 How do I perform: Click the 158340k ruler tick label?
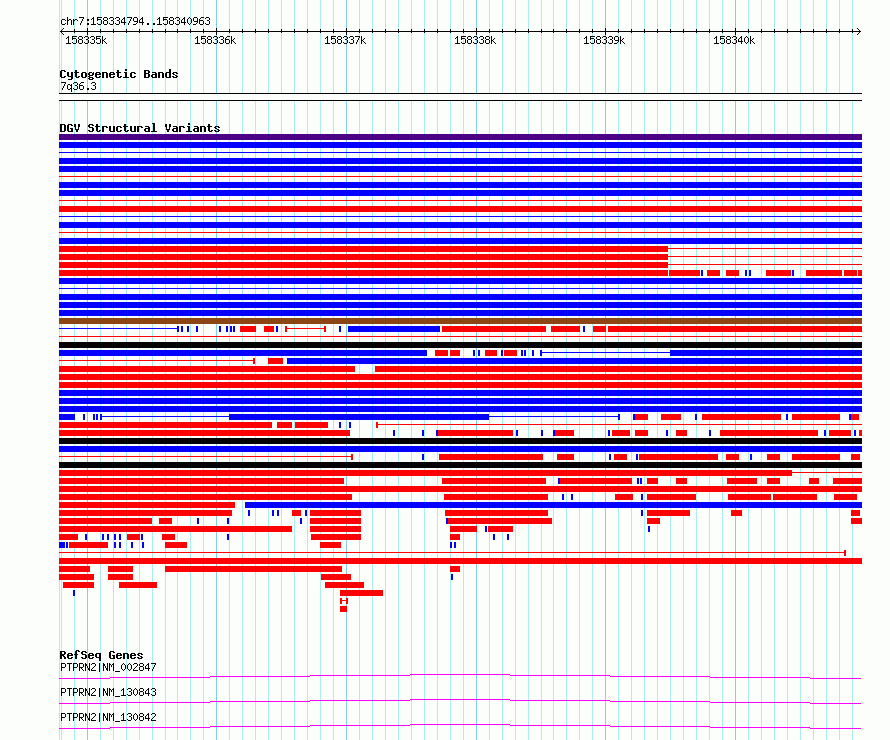pyautogui.click(x=734, y=40)
